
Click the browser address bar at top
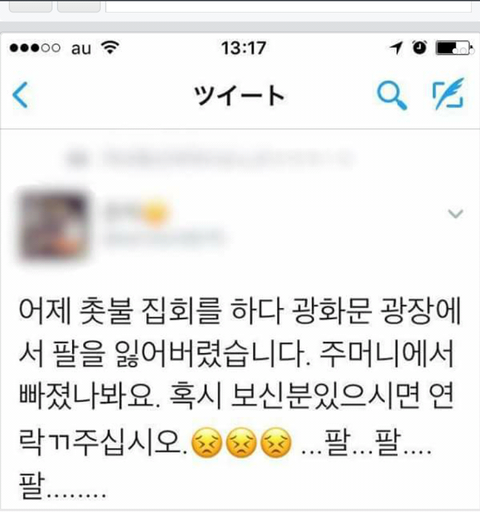tap(289, 6)
